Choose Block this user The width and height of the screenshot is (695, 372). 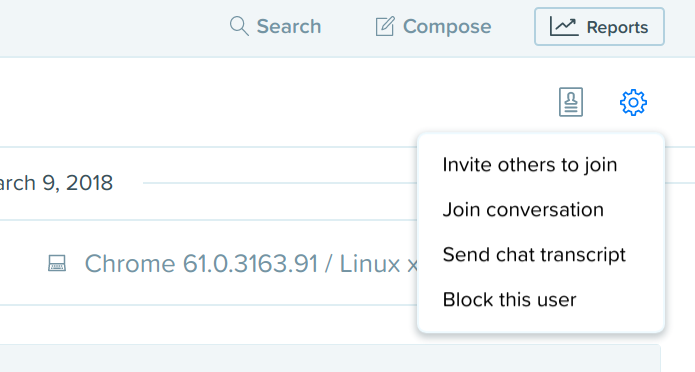pyautogui.click(x=509, y=299)
